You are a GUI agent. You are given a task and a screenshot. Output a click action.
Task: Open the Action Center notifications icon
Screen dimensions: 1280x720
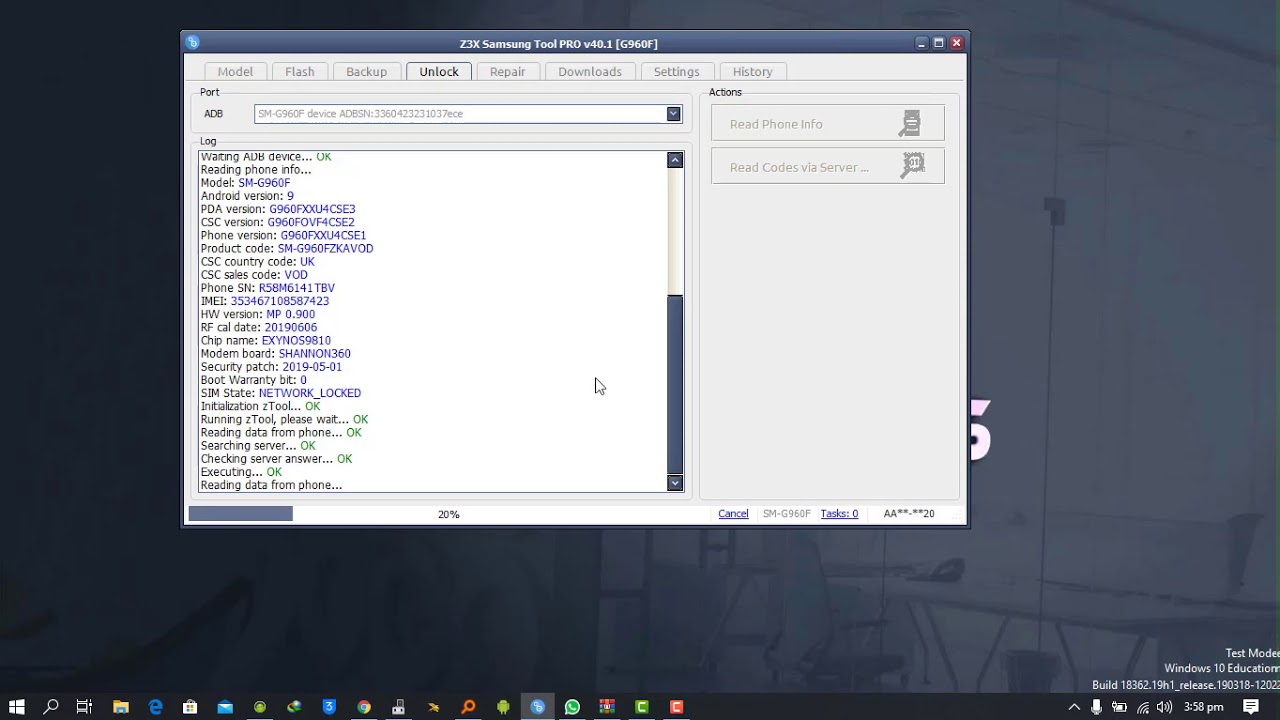[x=1251, y=707]
